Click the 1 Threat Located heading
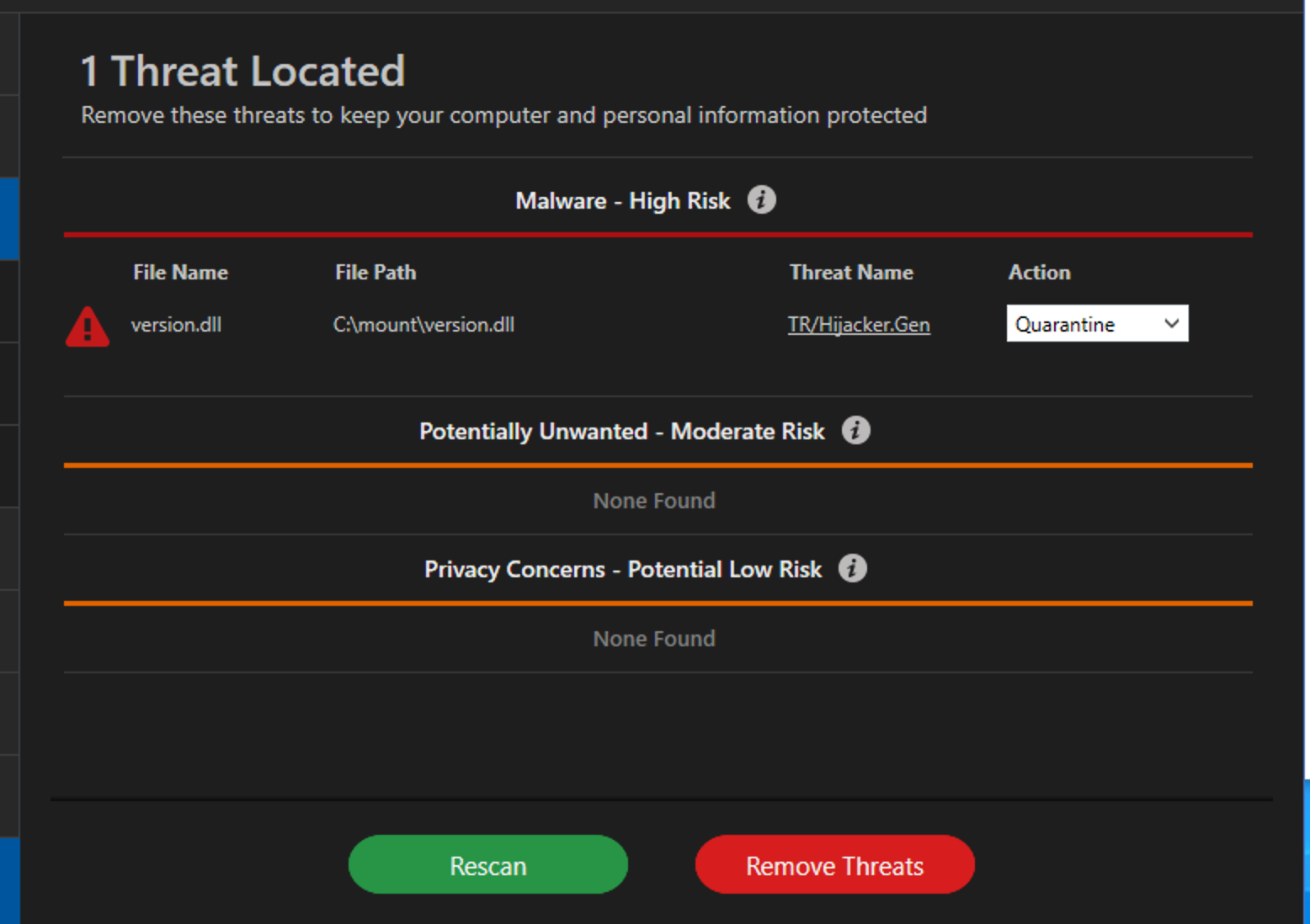The width and height of the screenshot is (1310, 924). [x=242, y=71]
